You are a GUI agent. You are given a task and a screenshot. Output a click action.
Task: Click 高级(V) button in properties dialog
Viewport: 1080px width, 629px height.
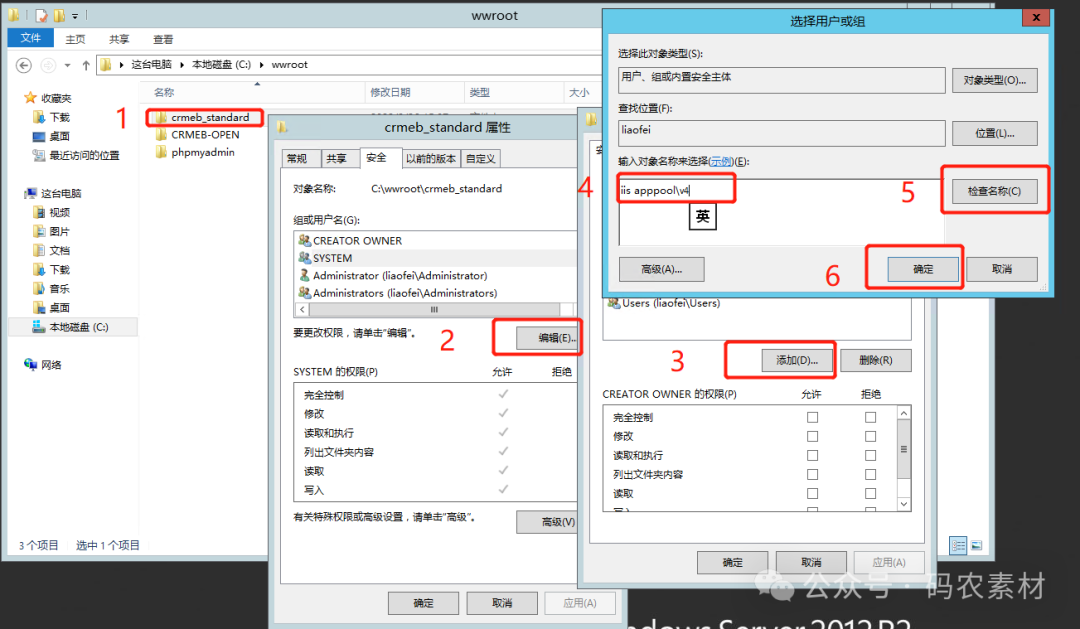point(548,522)
